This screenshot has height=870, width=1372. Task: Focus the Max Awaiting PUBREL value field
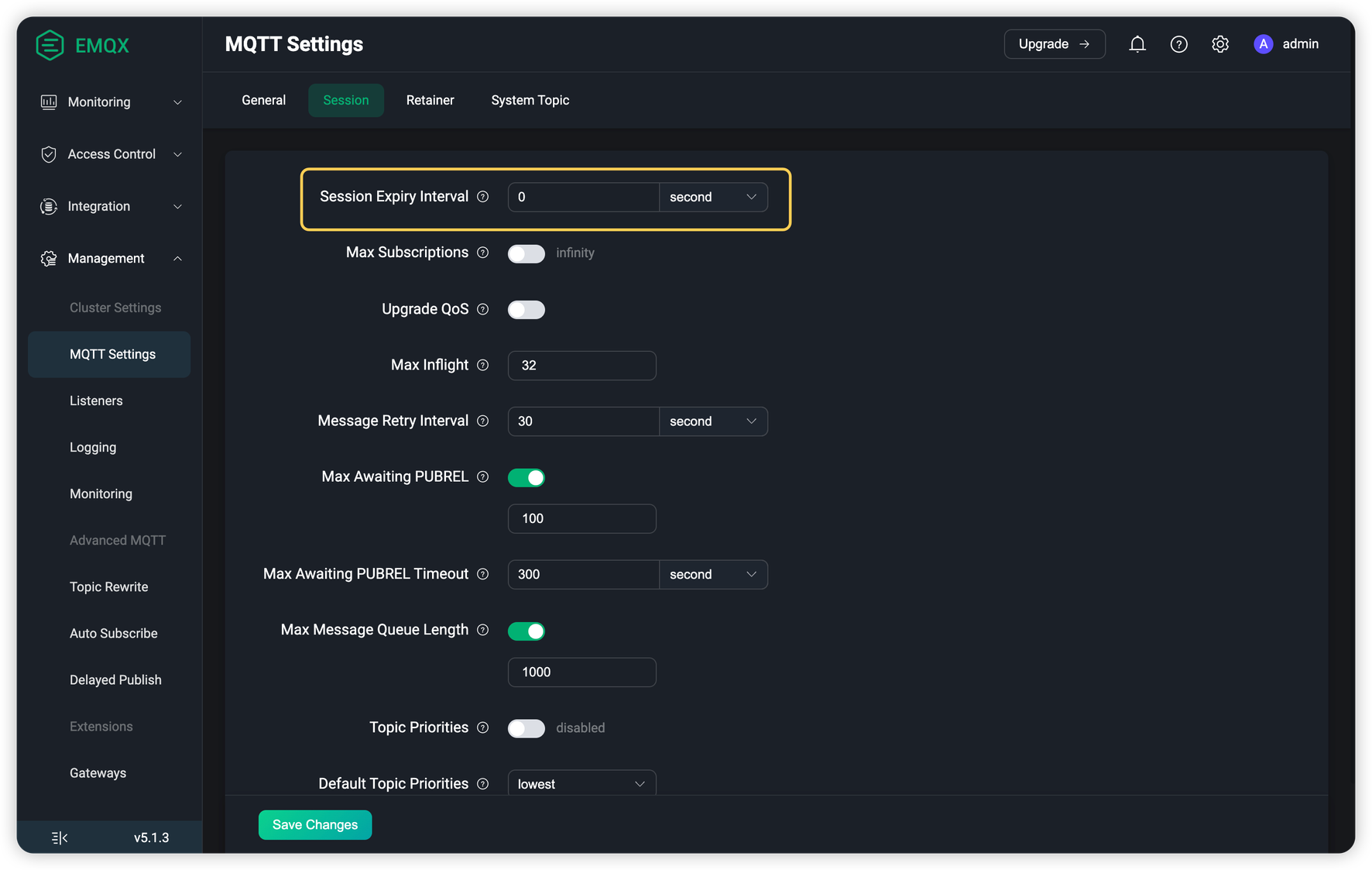[582, 518]
